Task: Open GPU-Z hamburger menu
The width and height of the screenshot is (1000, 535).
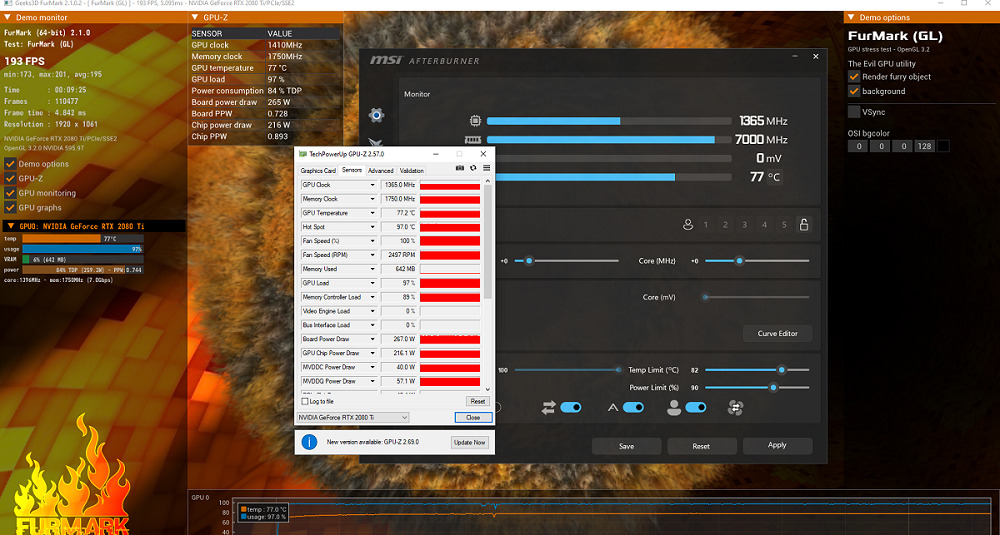Action: tap(487, 168)
